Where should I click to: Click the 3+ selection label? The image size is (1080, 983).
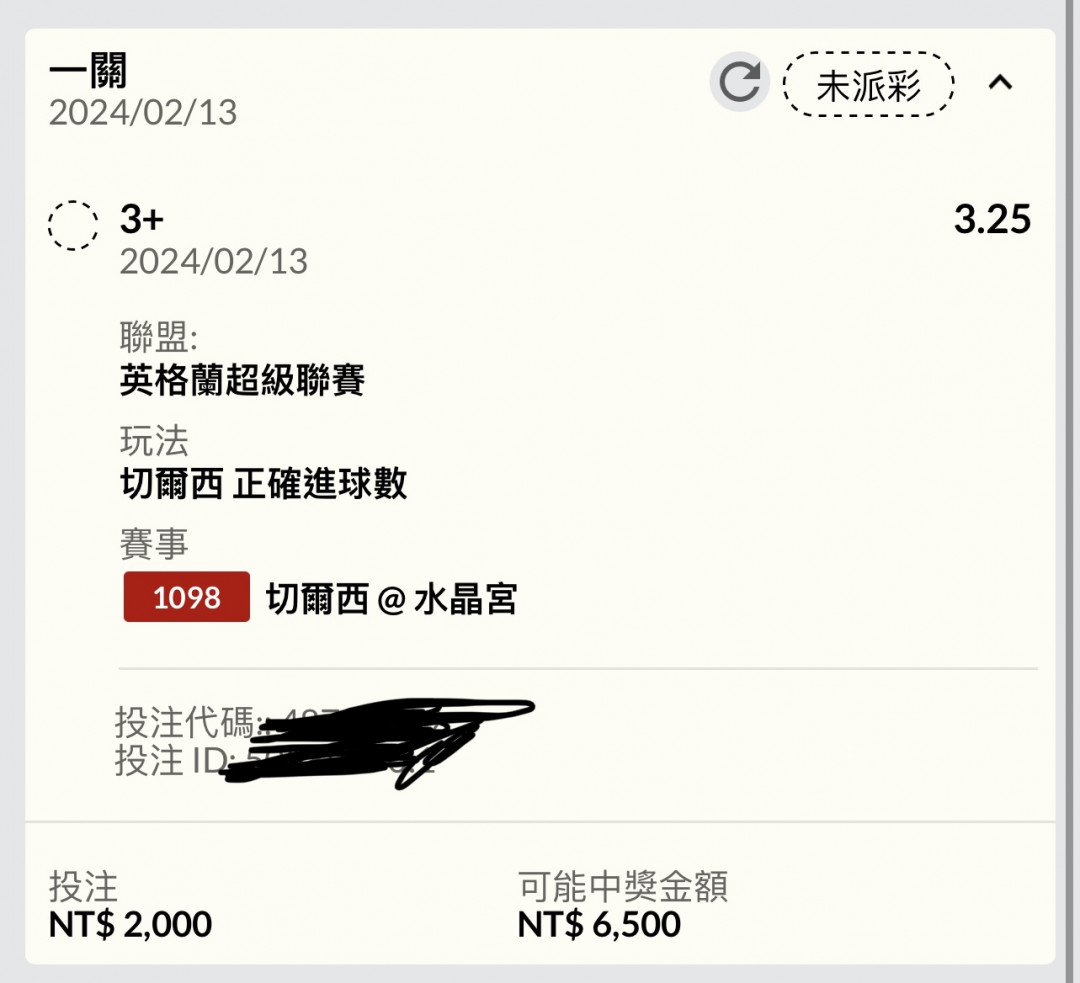point(141,219)
